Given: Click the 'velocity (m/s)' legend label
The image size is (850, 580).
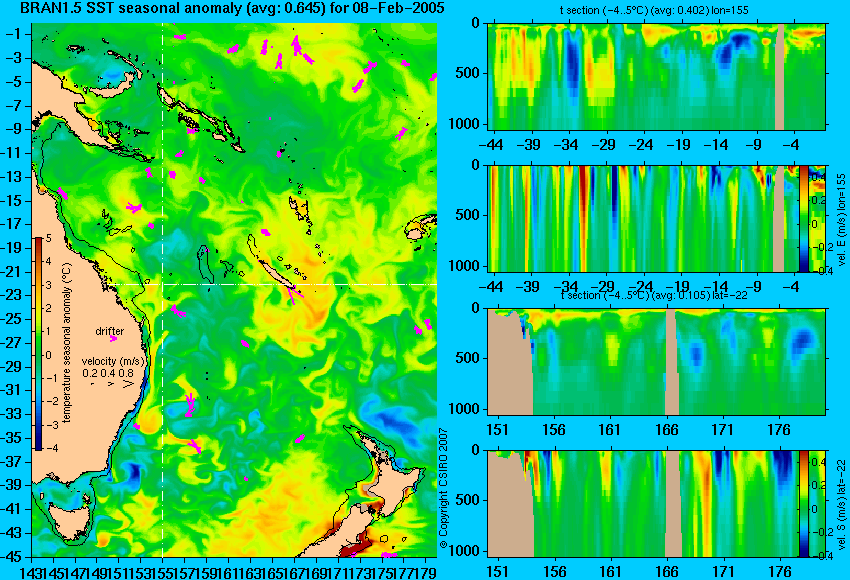Looking at the screenshot, I should (113, 361).
